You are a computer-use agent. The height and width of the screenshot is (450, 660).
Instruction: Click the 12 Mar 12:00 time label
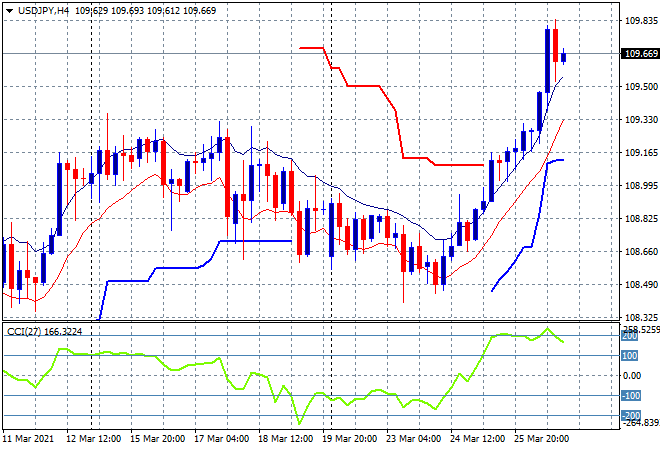93,439
